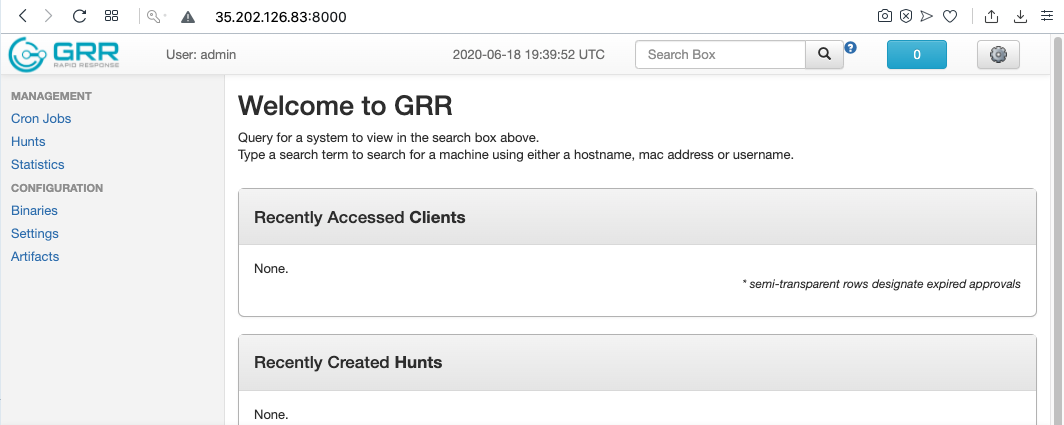Open Statistics in the sidebar
The width and height of the screenshot is (1064, 425).
(x=37, y=164)
